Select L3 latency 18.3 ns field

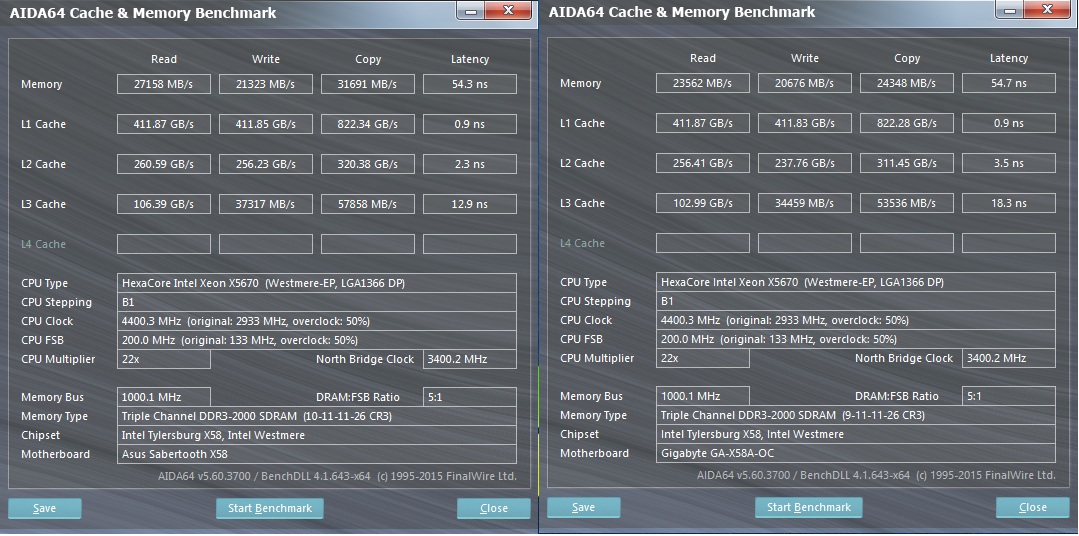coord(1008,202)
